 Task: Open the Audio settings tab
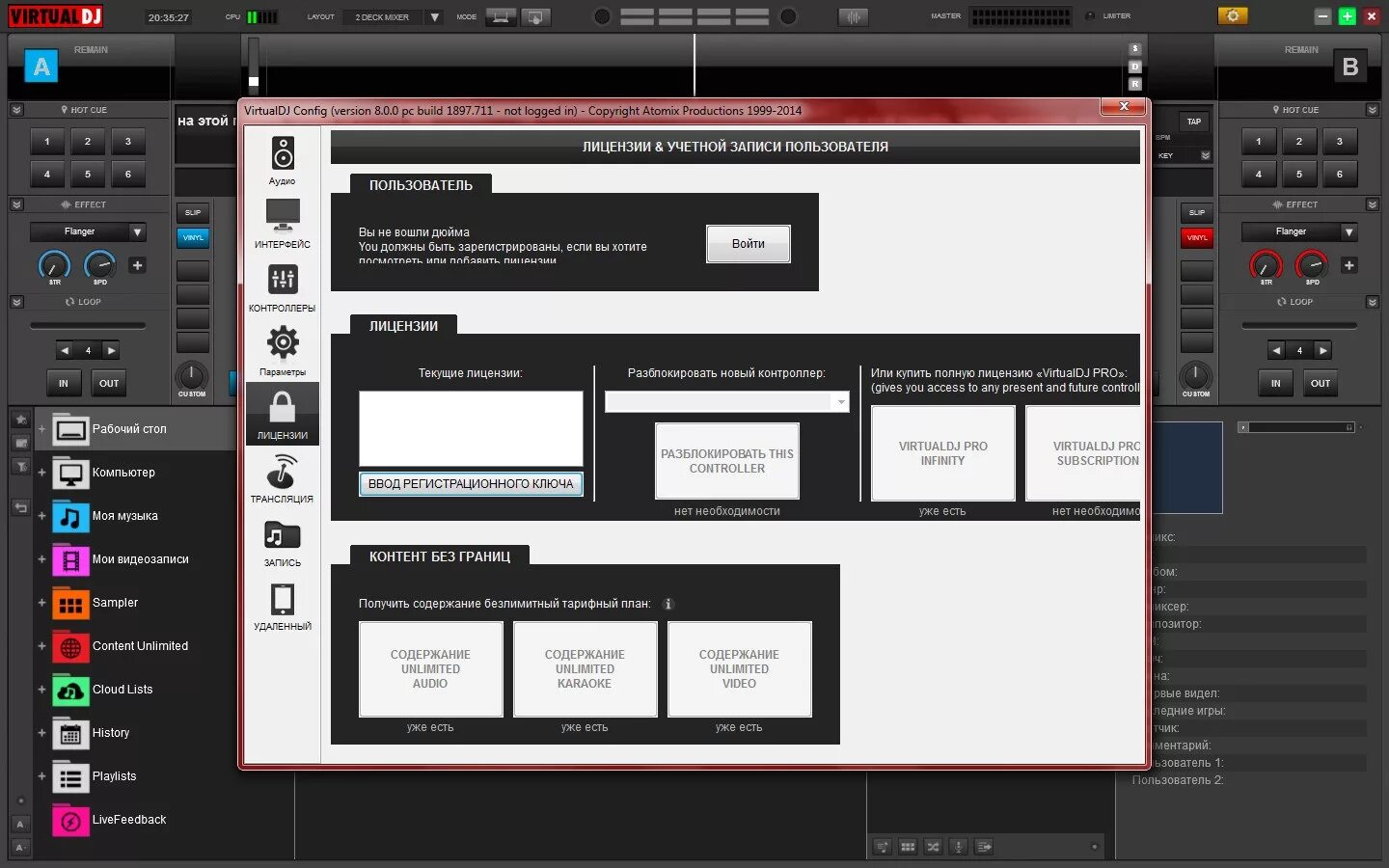282,160
